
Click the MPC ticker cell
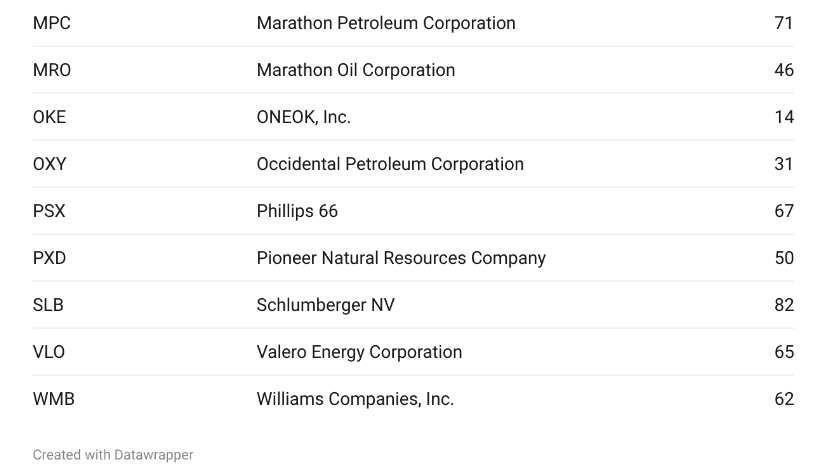pyautogui.click(x=51, y=23)
